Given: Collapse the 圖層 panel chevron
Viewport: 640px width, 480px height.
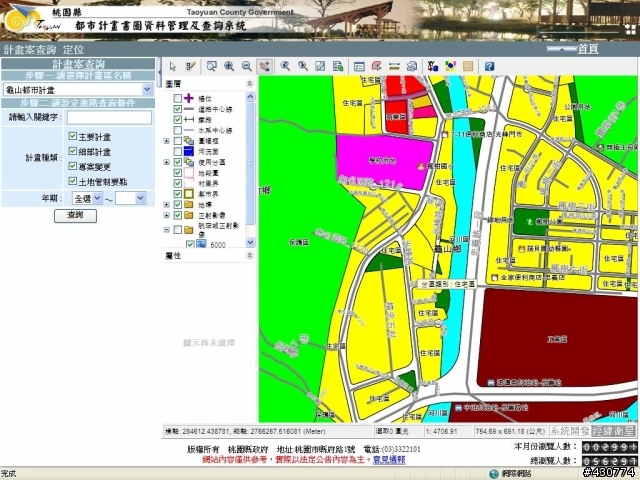Looking at the screenshot, I should [250, 84].
